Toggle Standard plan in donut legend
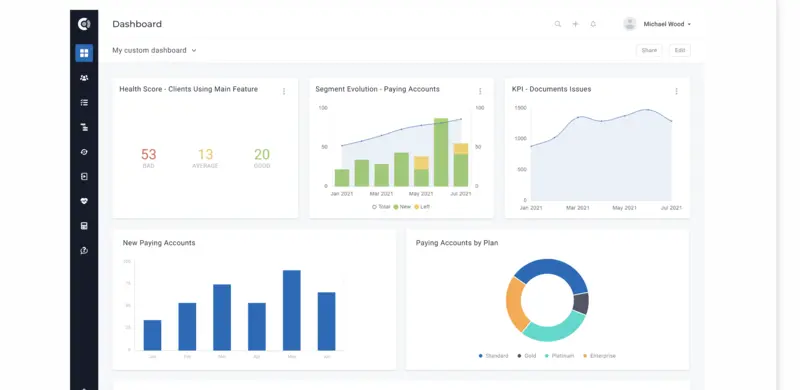This screenshot has height=390, width=800. tap(493, 356)
